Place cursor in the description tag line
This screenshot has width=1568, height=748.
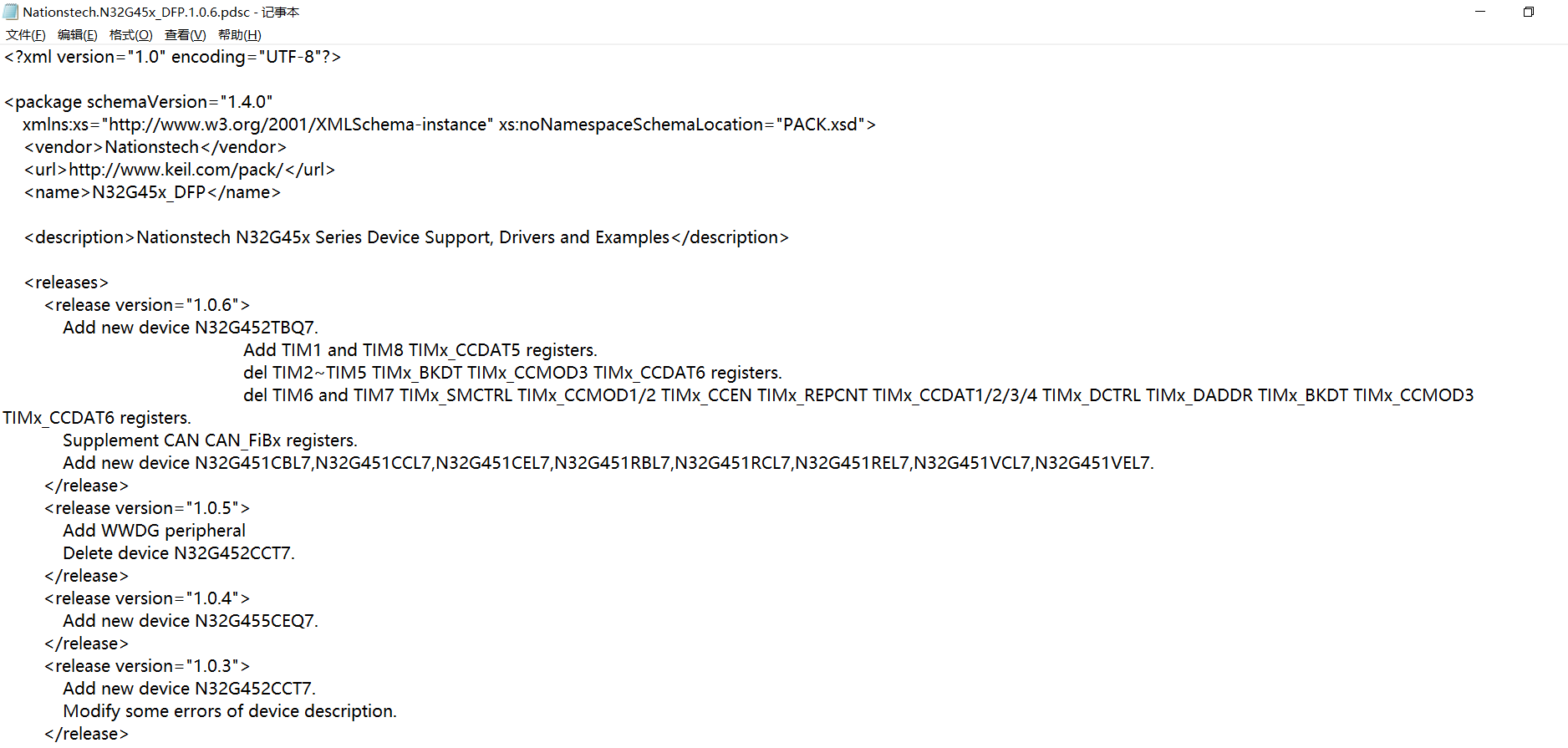coord(406,237)
